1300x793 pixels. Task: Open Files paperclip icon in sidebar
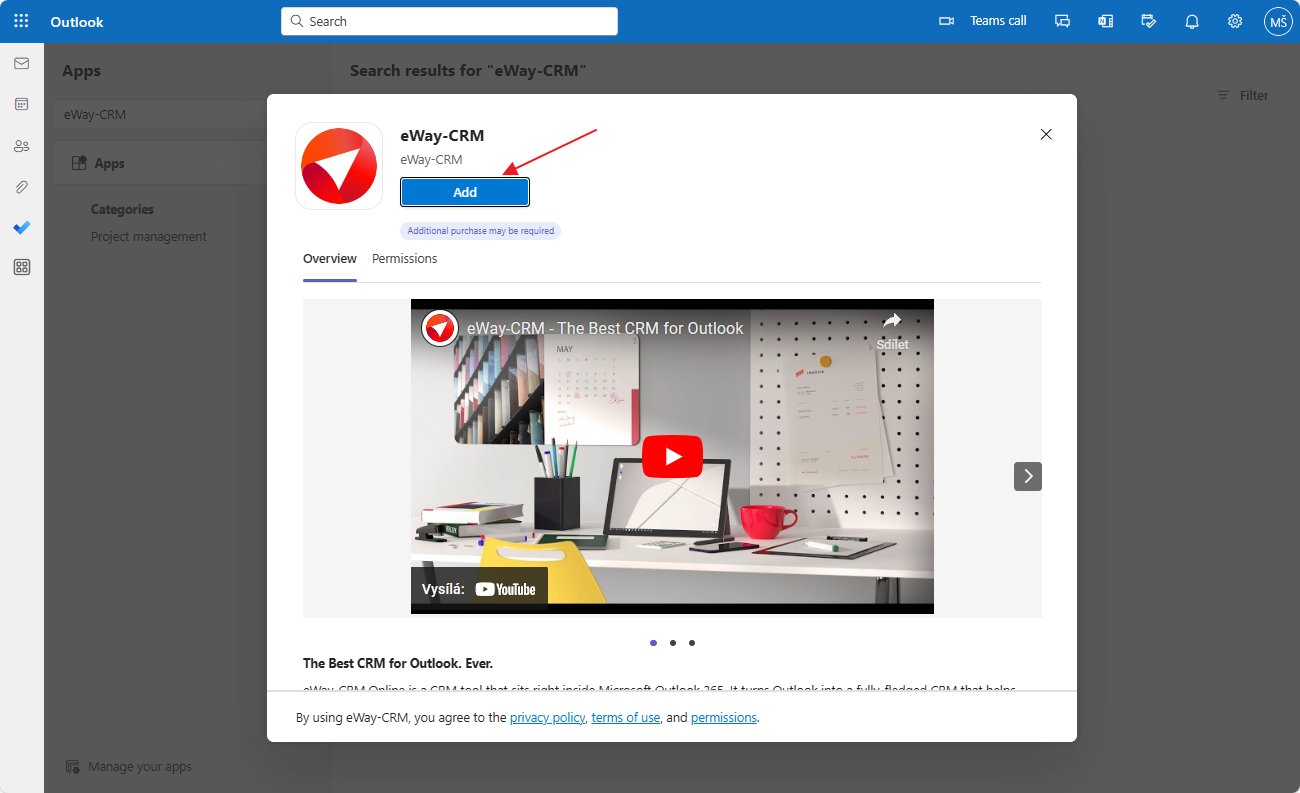[21, 186]
